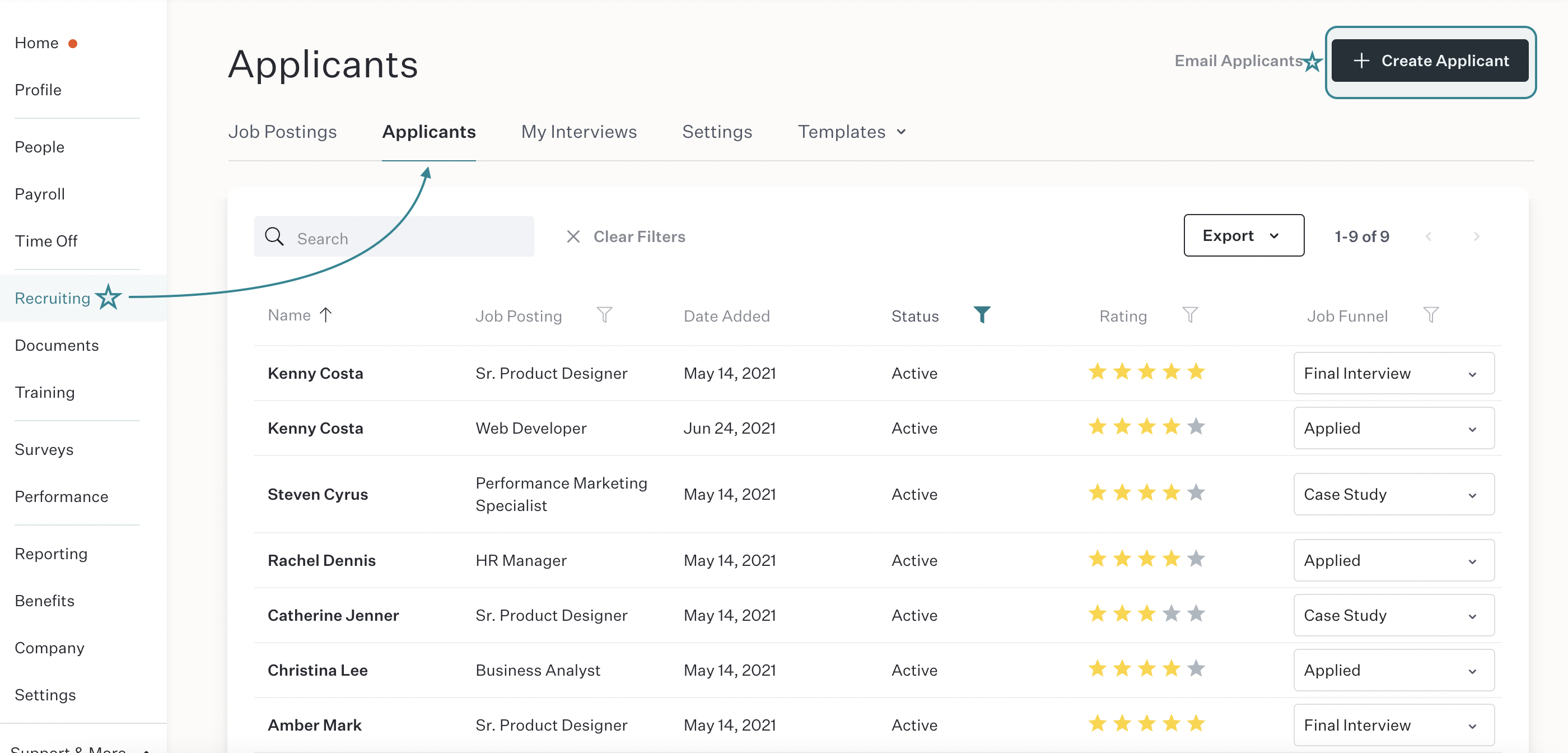Open Christina Lee applicant record
Image resolution: width=1568 pixels, height=753 pixels.
click(x=318, y=670)
